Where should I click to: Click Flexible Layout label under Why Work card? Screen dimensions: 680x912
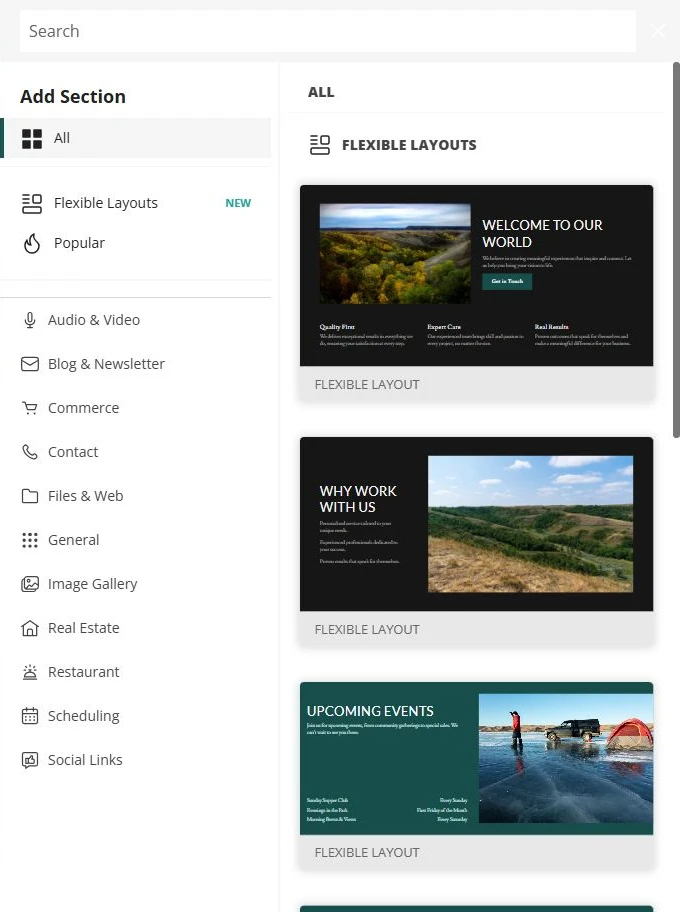pos(367,629)
